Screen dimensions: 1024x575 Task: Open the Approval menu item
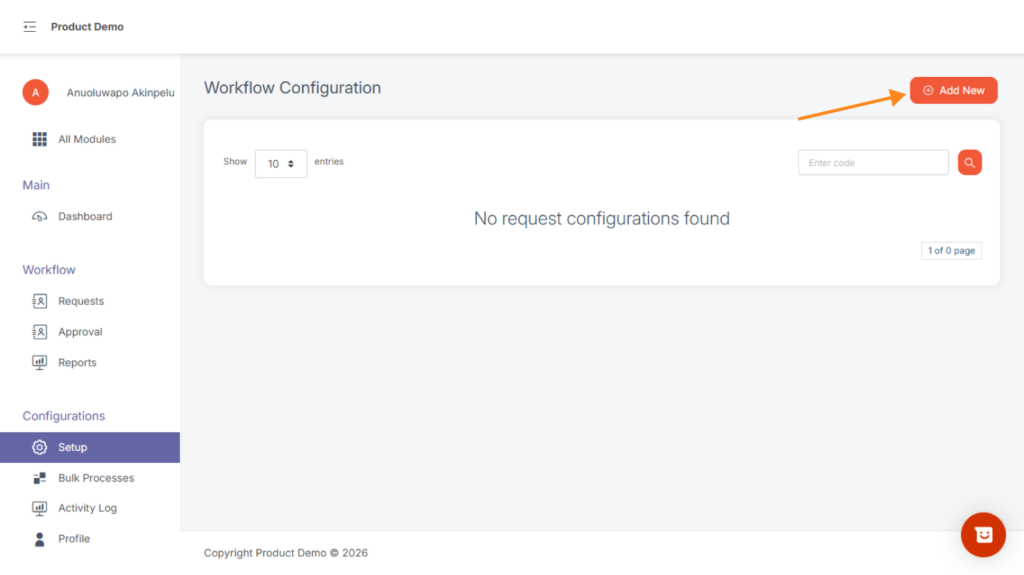pos(80,332)
